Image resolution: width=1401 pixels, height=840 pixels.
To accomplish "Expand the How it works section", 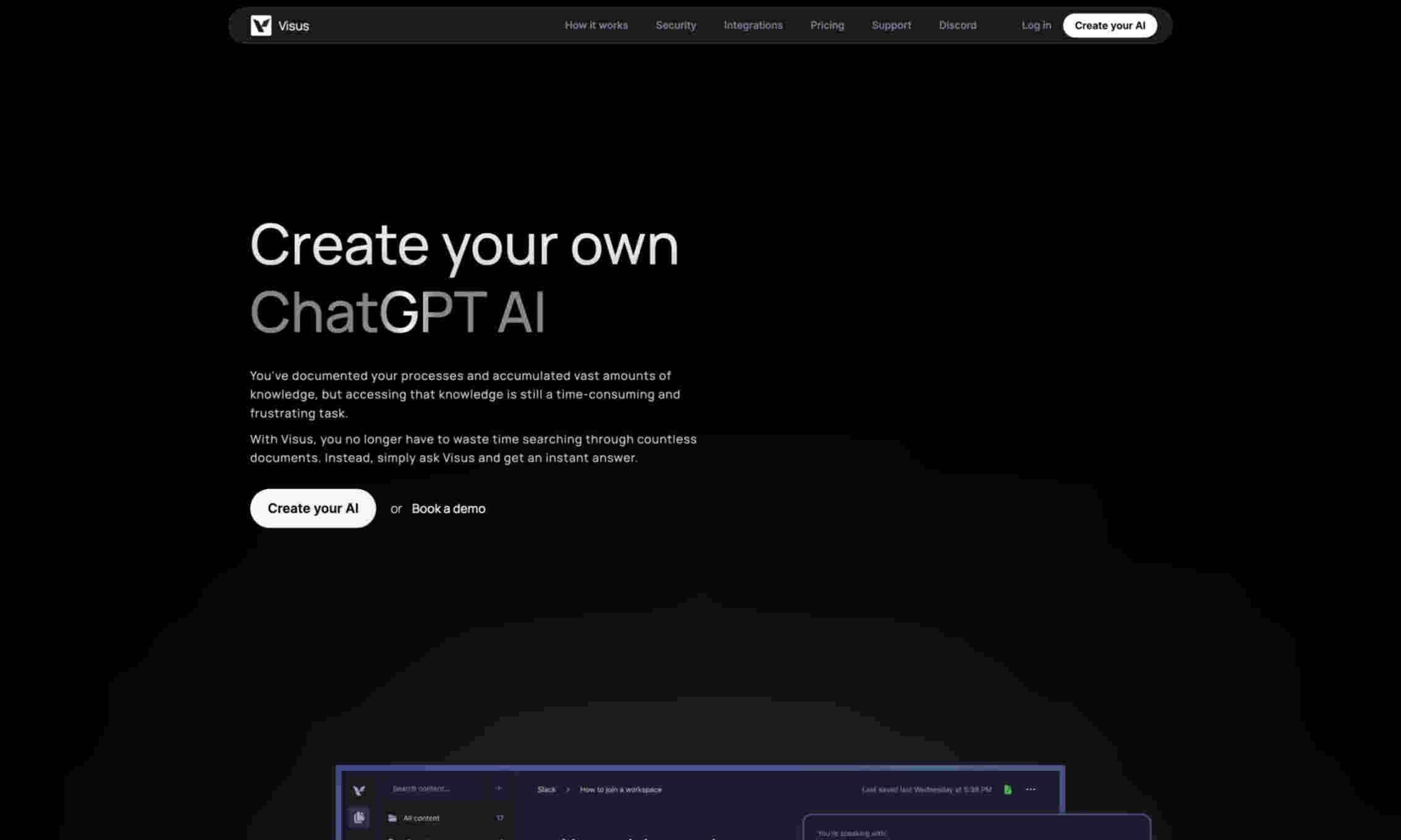I will (x=596, y=25).
